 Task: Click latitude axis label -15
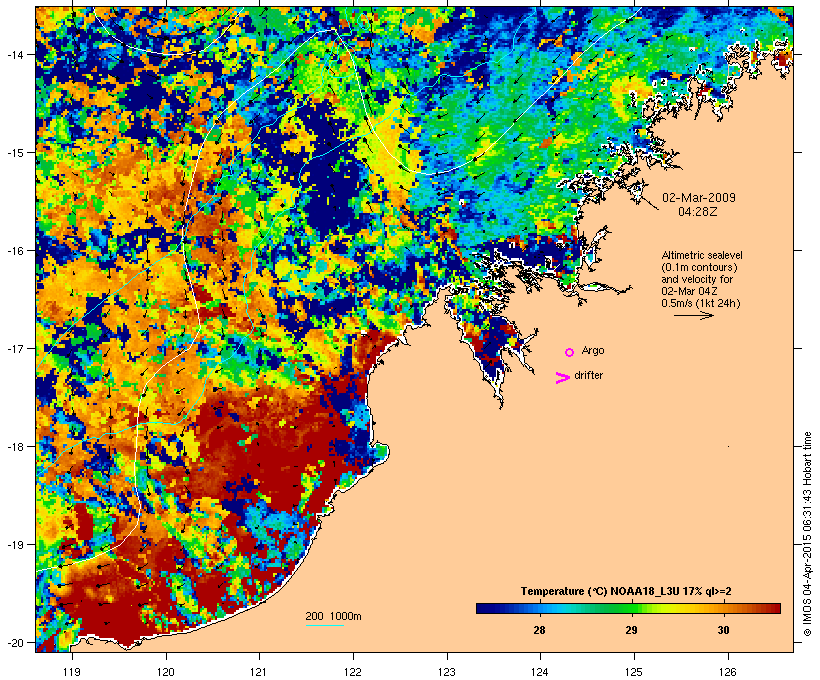(x=14, y=153)
